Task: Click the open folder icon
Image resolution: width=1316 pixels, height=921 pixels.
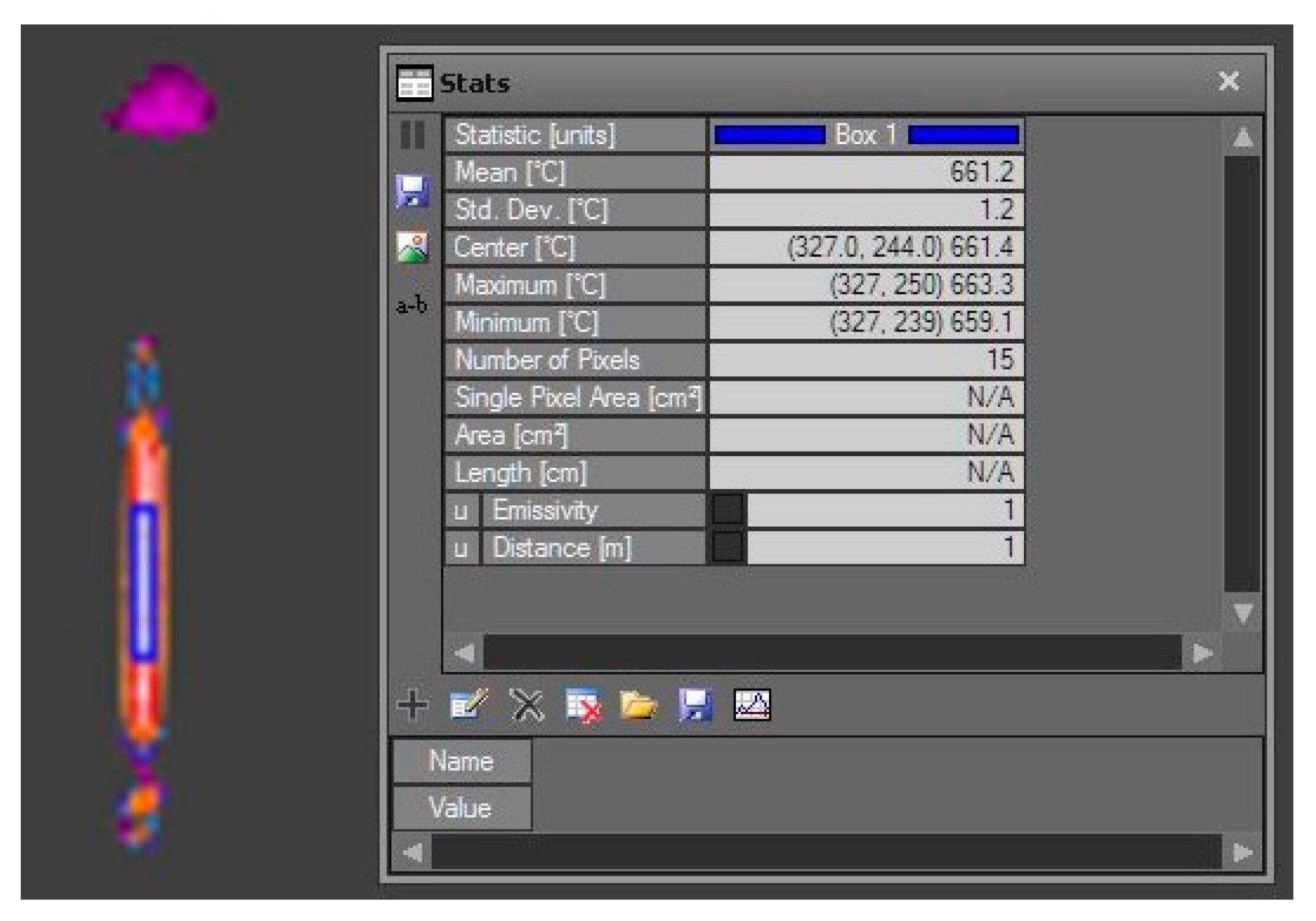Action: point(639,705)
